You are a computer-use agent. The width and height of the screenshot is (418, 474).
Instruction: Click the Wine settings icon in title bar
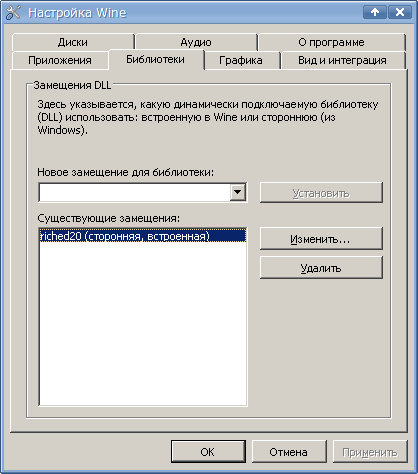point(13,13)
